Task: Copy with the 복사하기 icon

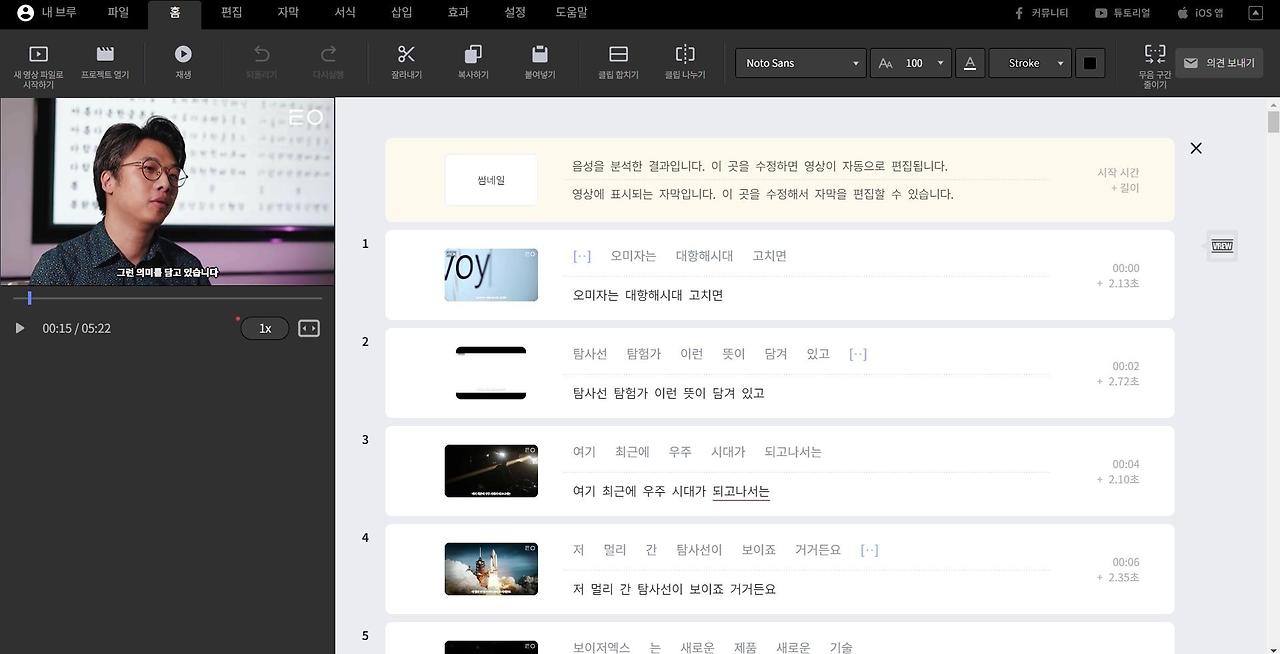Action: pos(473,54)
